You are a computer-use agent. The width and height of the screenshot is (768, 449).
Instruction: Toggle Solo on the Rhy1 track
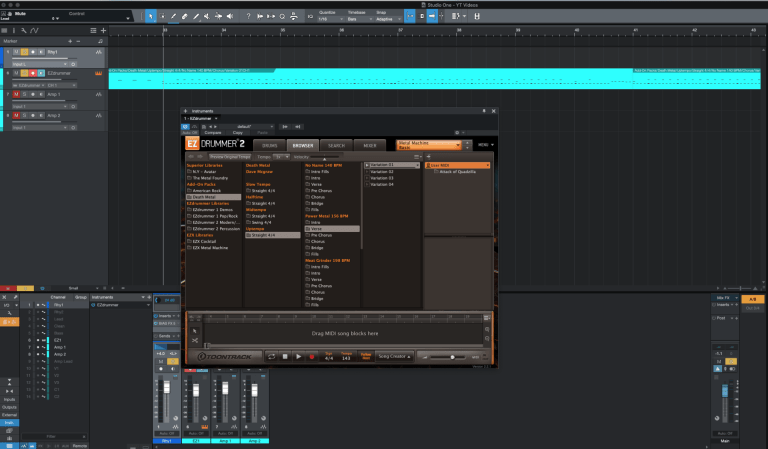[x=24, y=52]
